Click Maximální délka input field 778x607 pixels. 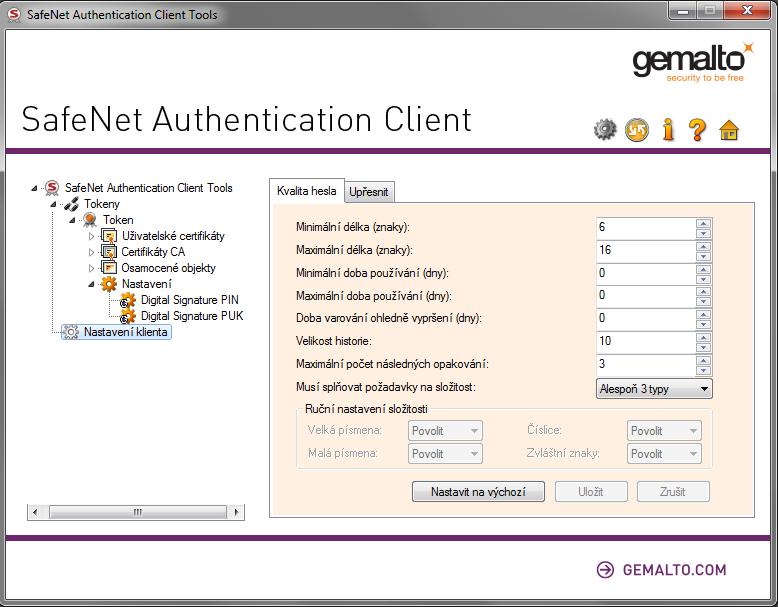(646, 251)
